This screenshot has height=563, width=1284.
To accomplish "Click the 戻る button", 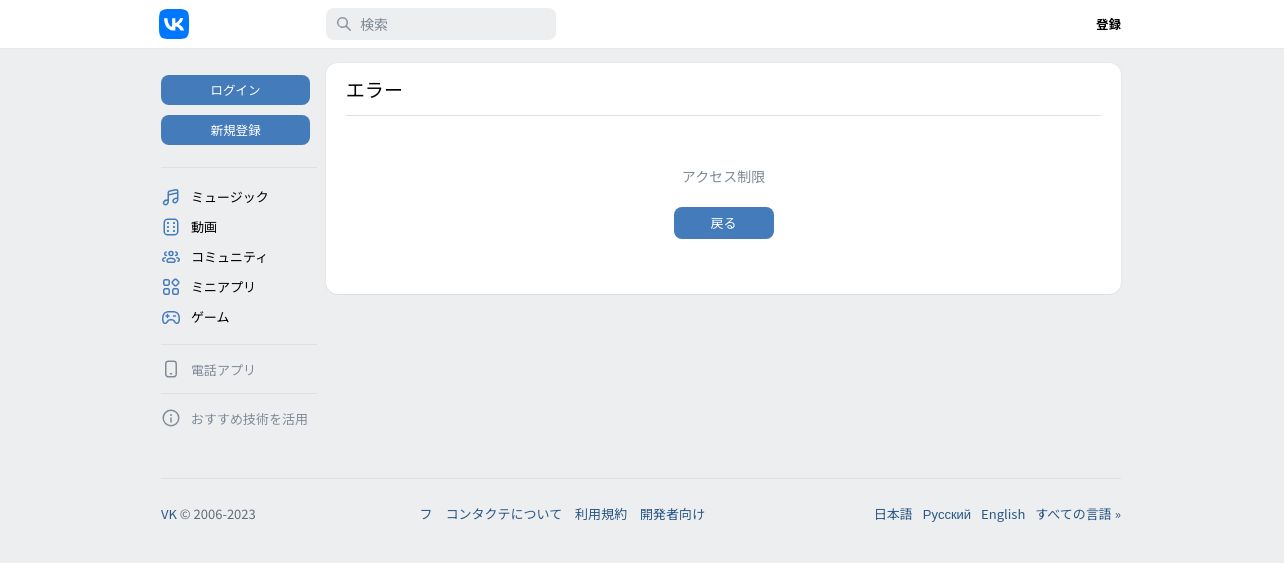I will point(724,223).
